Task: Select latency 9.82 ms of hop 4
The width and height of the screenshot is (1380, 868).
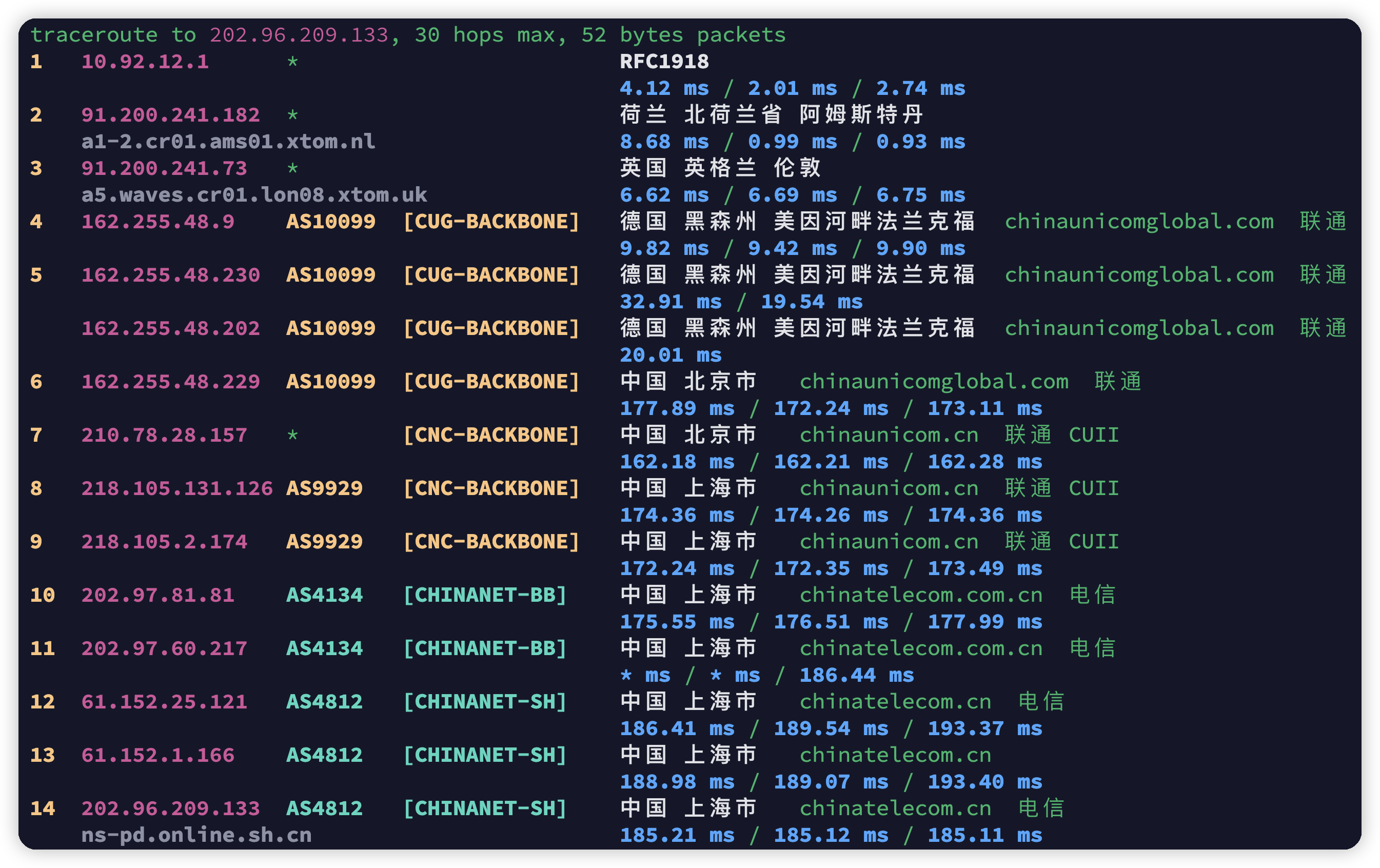Action: pyautogui.click(x=664, y=248)
